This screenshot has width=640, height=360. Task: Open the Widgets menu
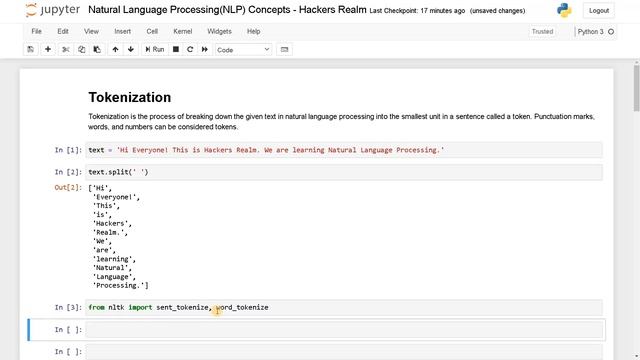pos(219,31)
